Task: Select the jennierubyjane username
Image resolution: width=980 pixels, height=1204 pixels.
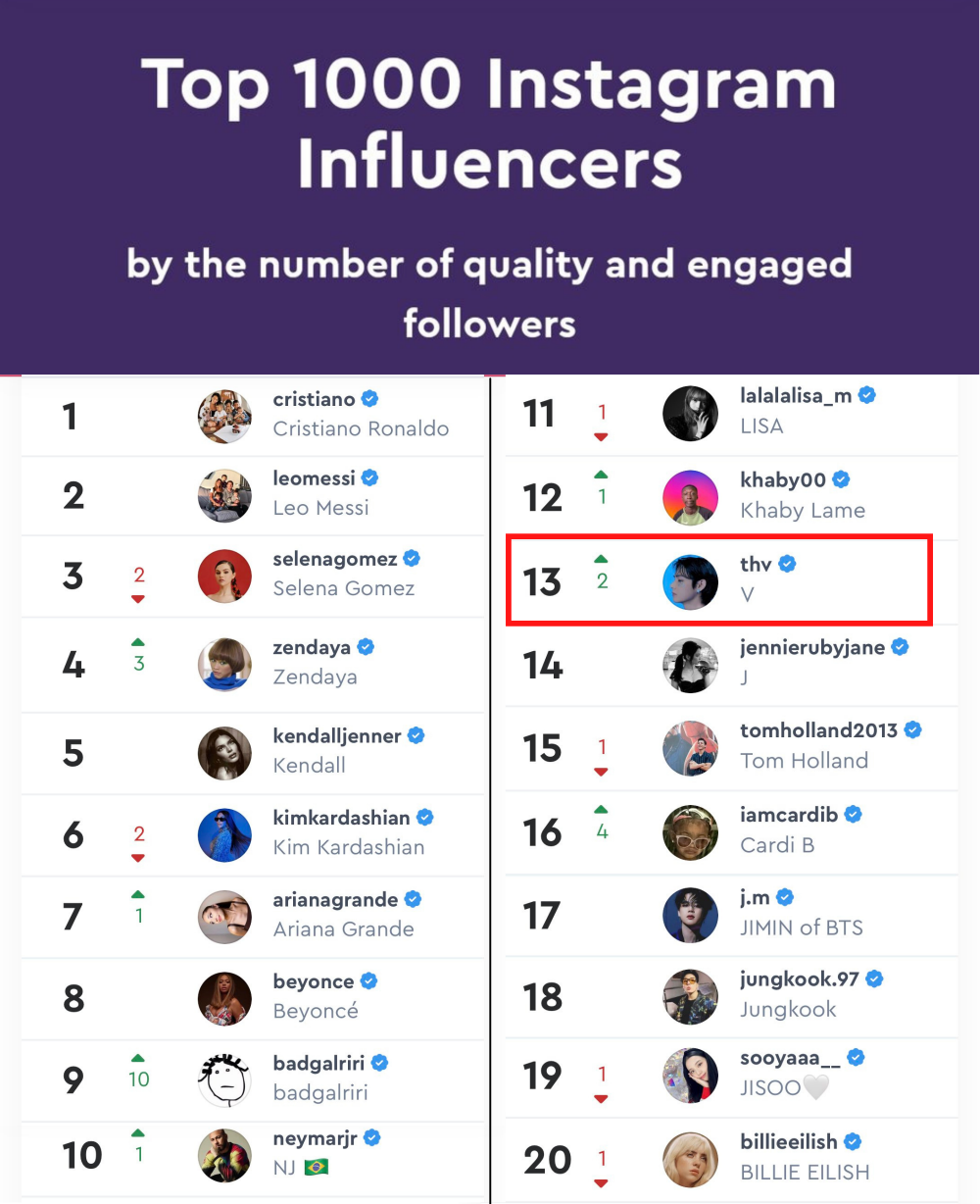Action: coord(812,648)
